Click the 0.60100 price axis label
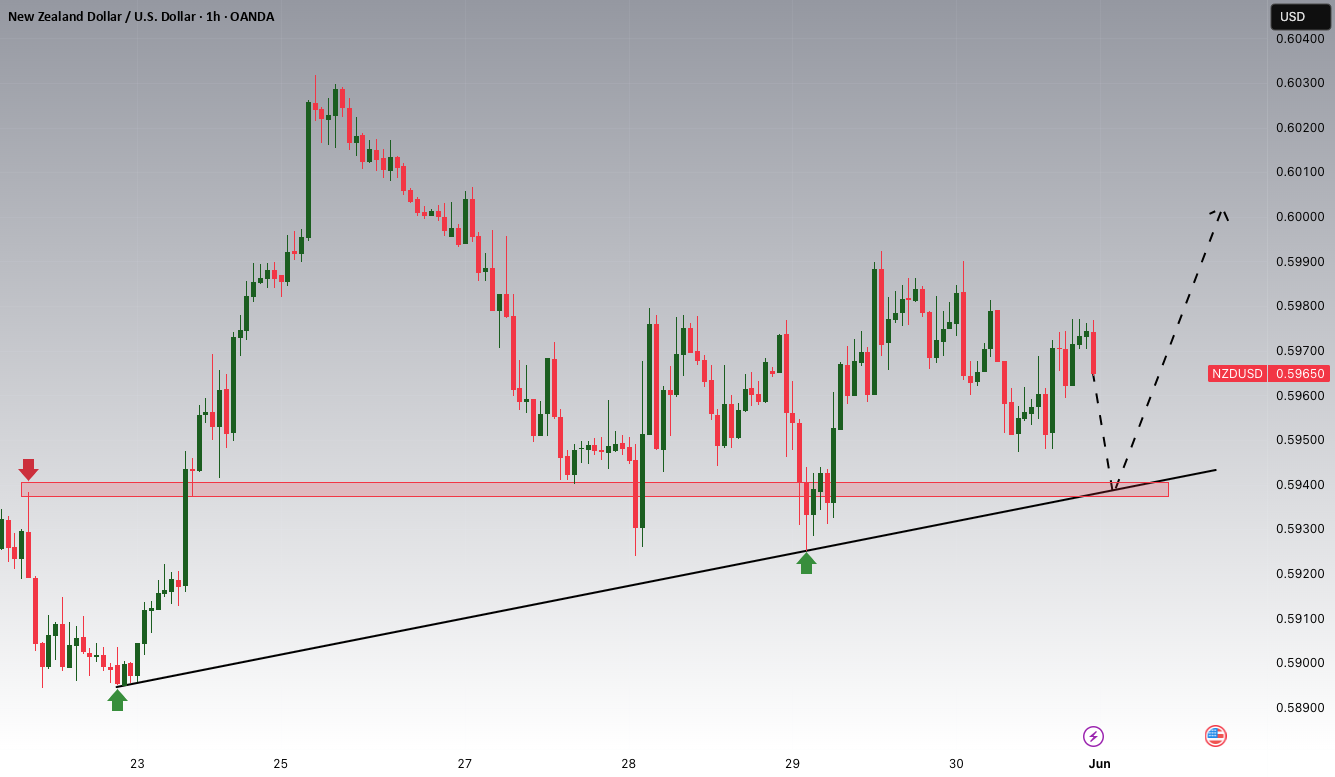The width and height of the screenshot is (1335, 777). [x=1300, y=172]
